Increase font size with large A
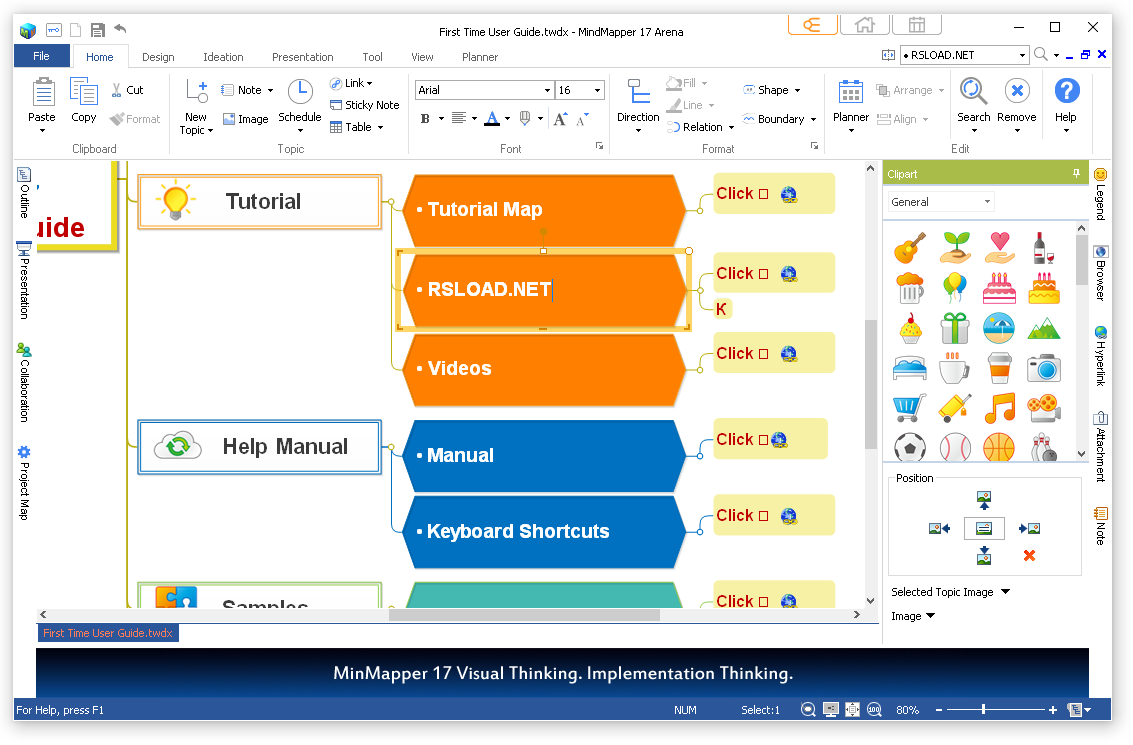This screenshot has height=745, width=1133. [x=561, y=119]
